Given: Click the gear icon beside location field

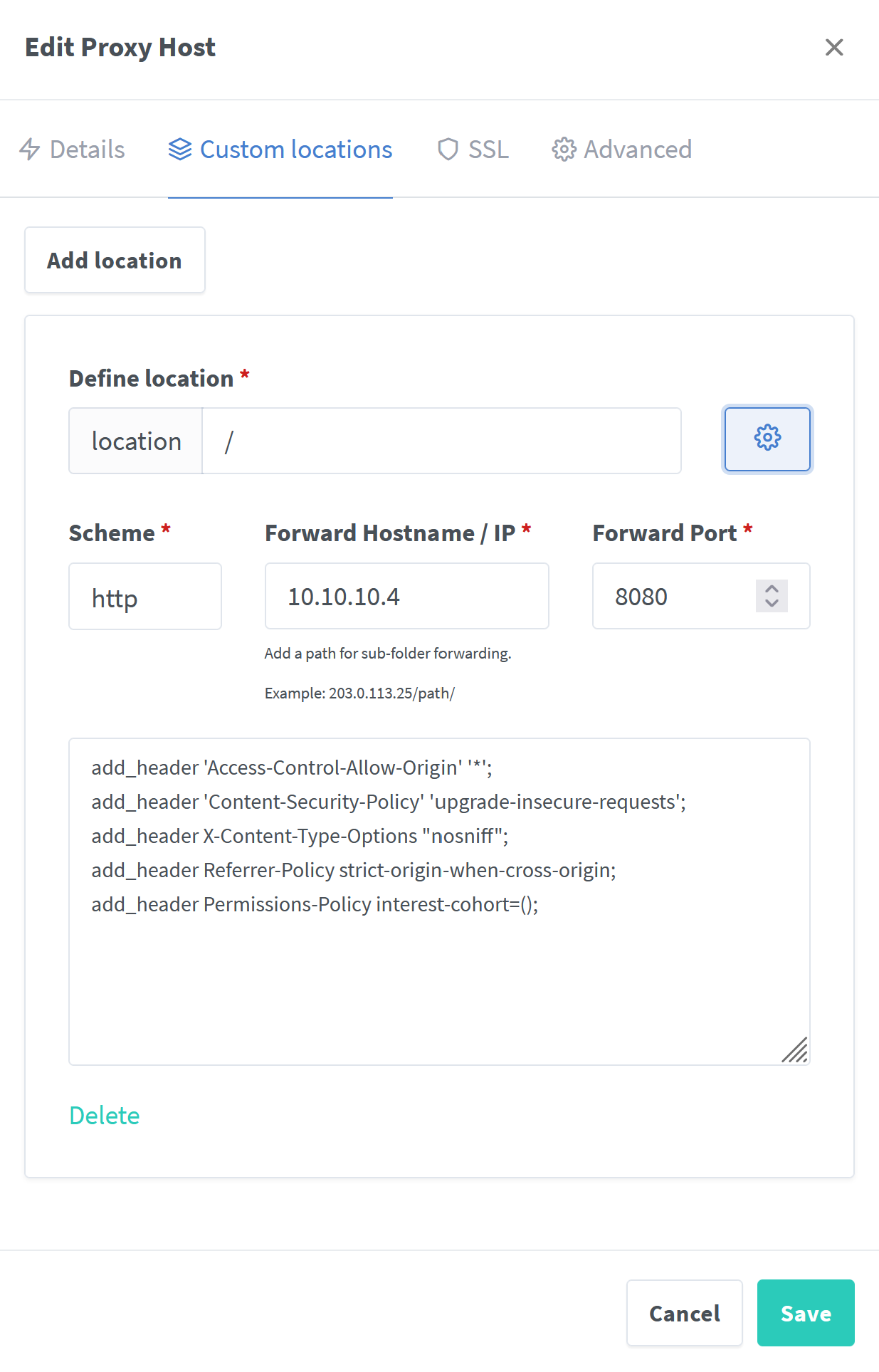Looking at the screenshot, I should (x=767, y=439).
